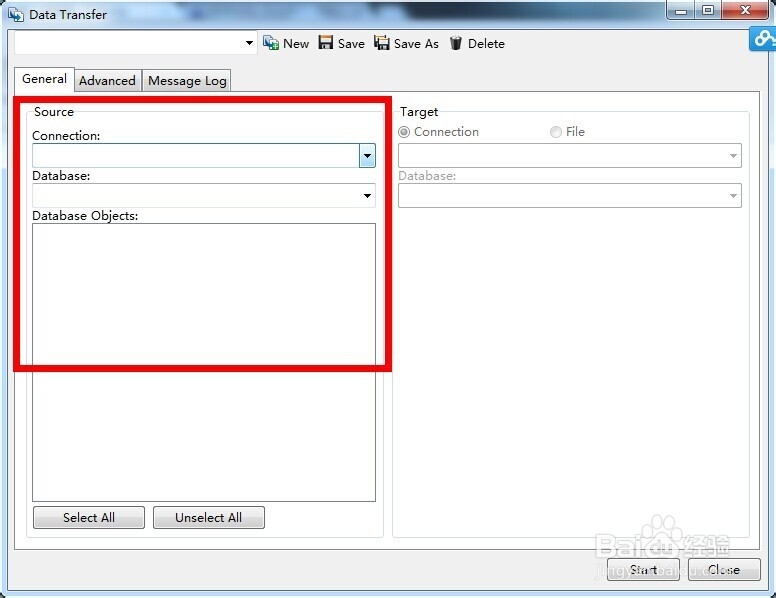Click the Delete trash can button
776x598 pixels.
tap(477, 44)
